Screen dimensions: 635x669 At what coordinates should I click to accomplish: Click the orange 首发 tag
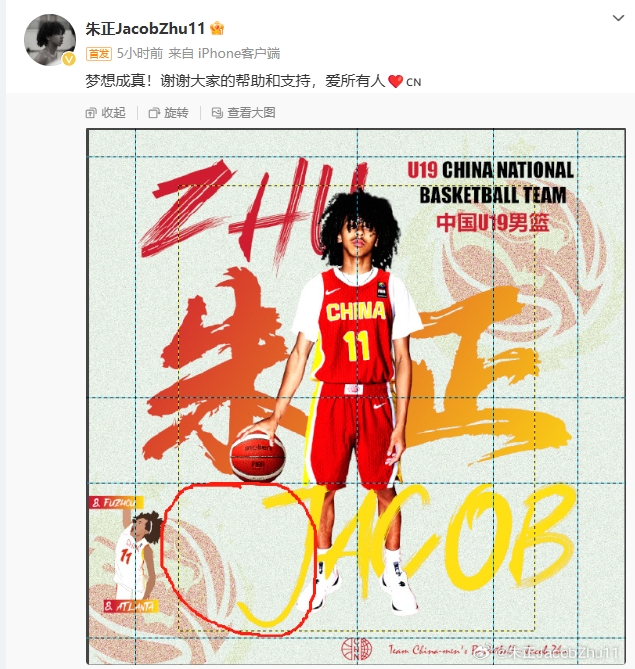point(99,54)
